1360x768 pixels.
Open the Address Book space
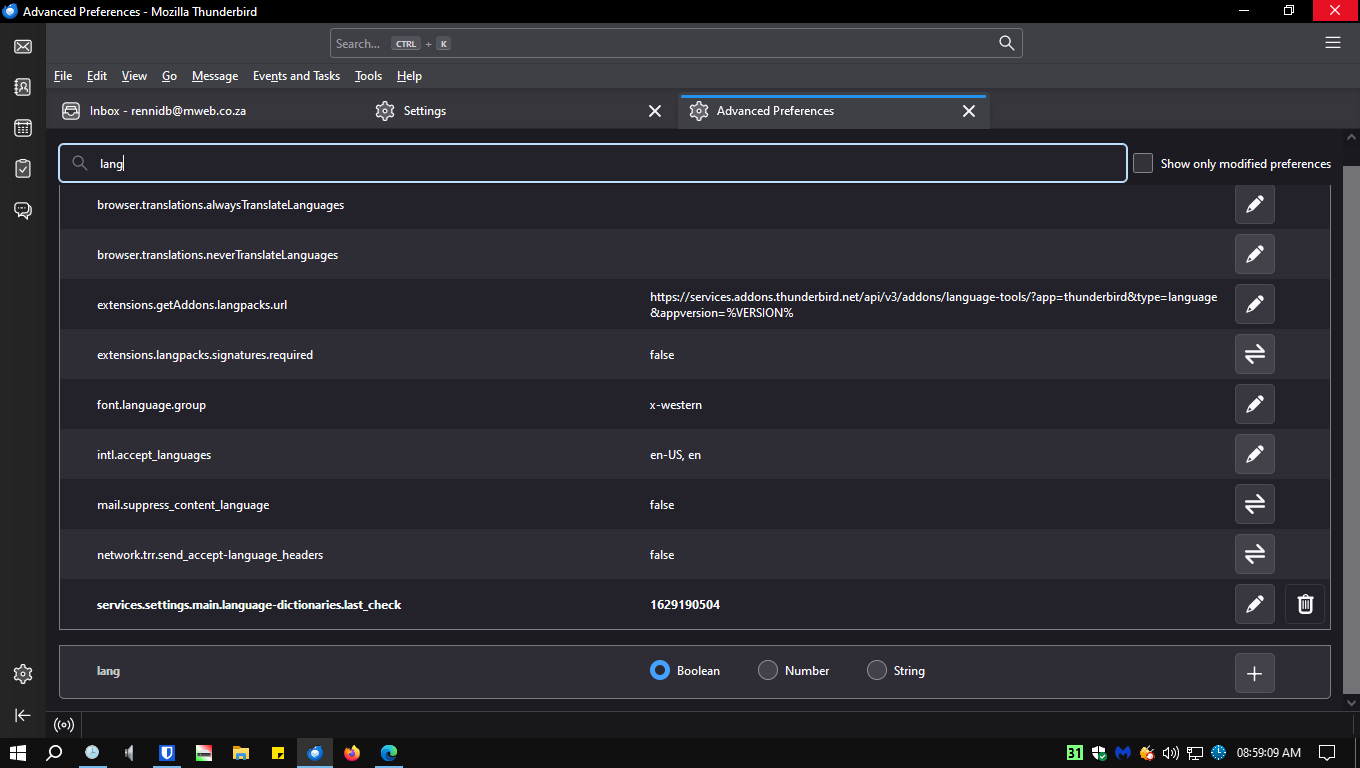(23, 87)
